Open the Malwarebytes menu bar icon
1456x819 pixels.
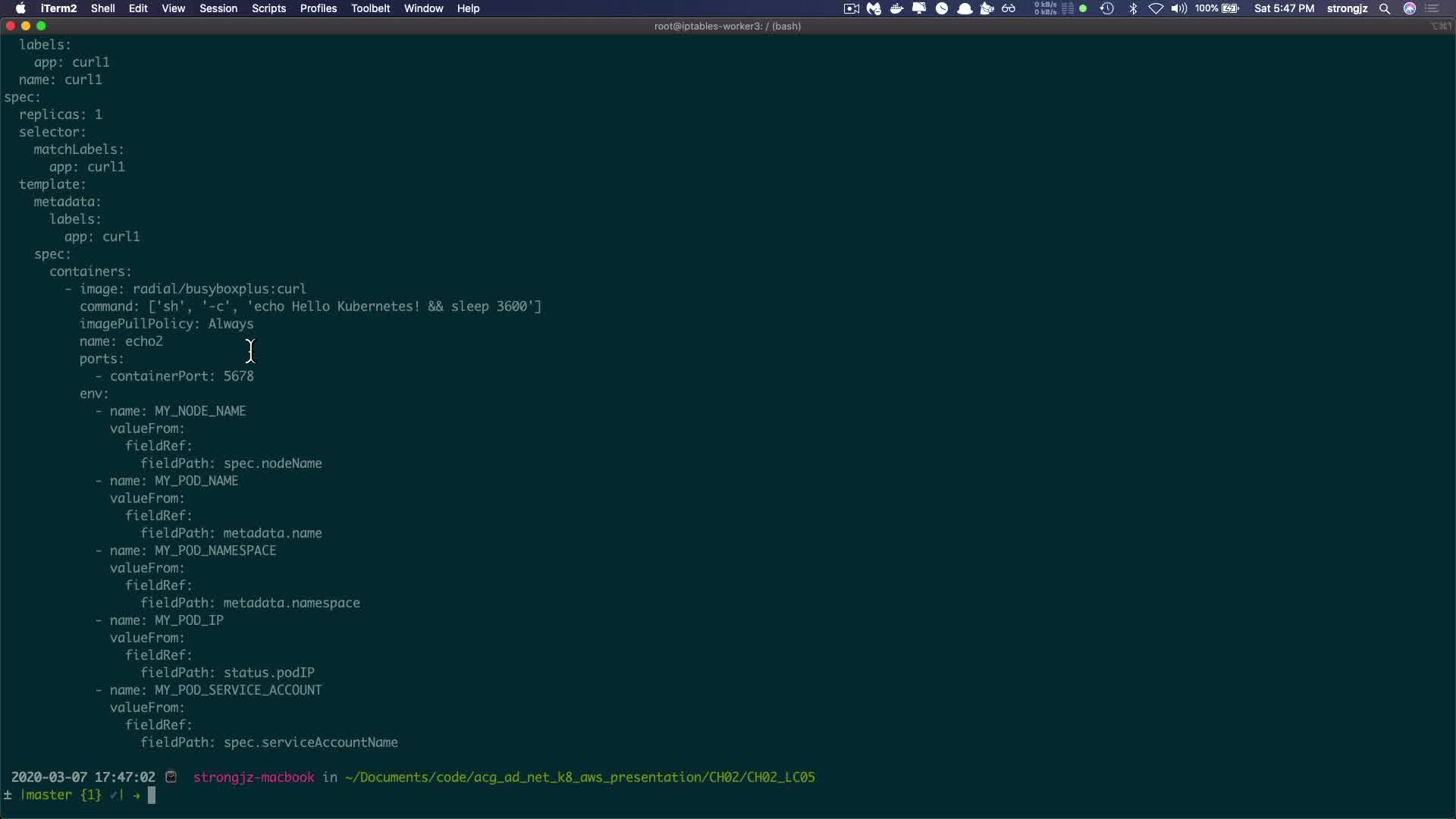coord(874,8)
